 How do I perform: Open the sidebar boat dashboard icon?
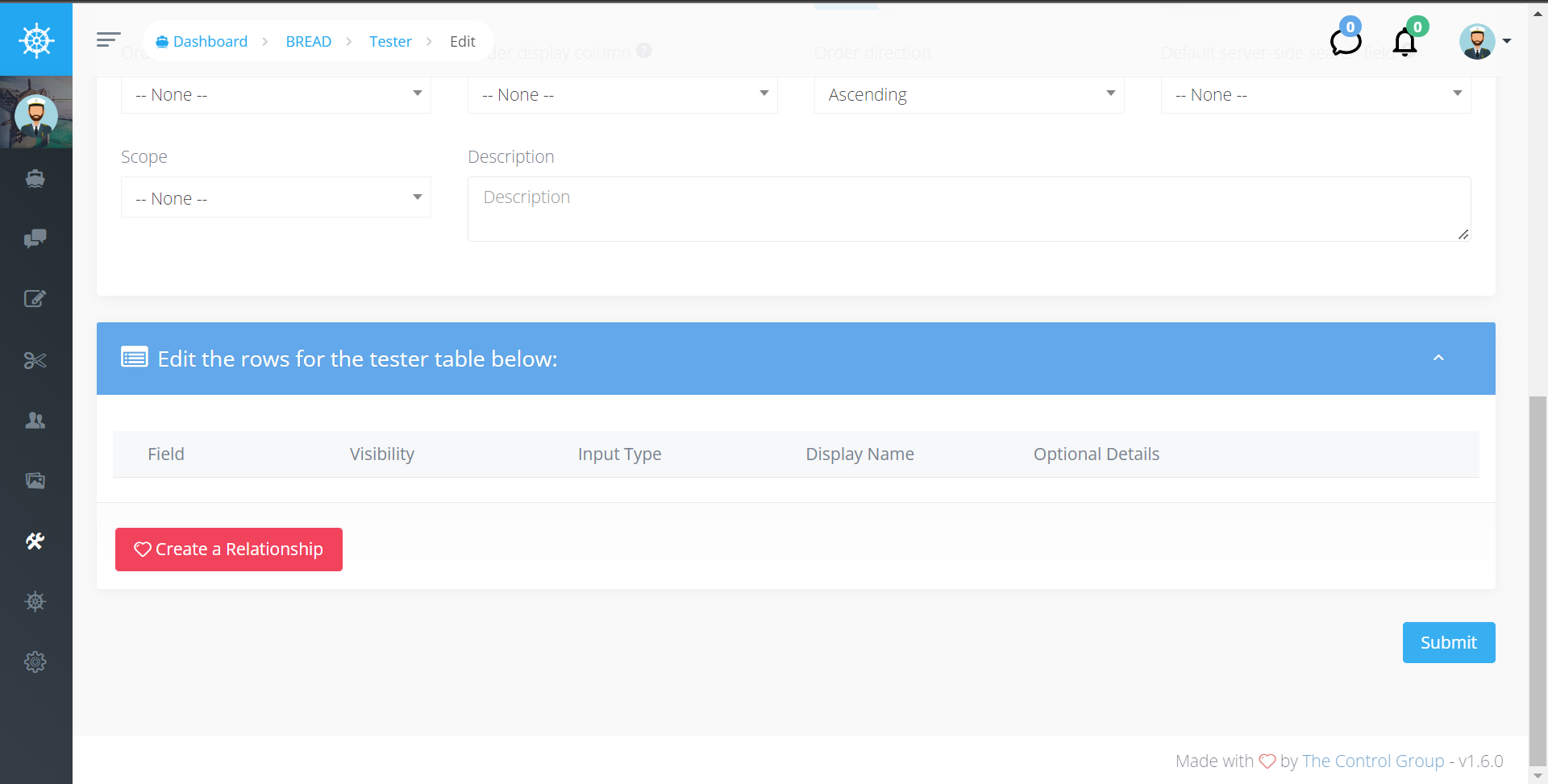35,178
